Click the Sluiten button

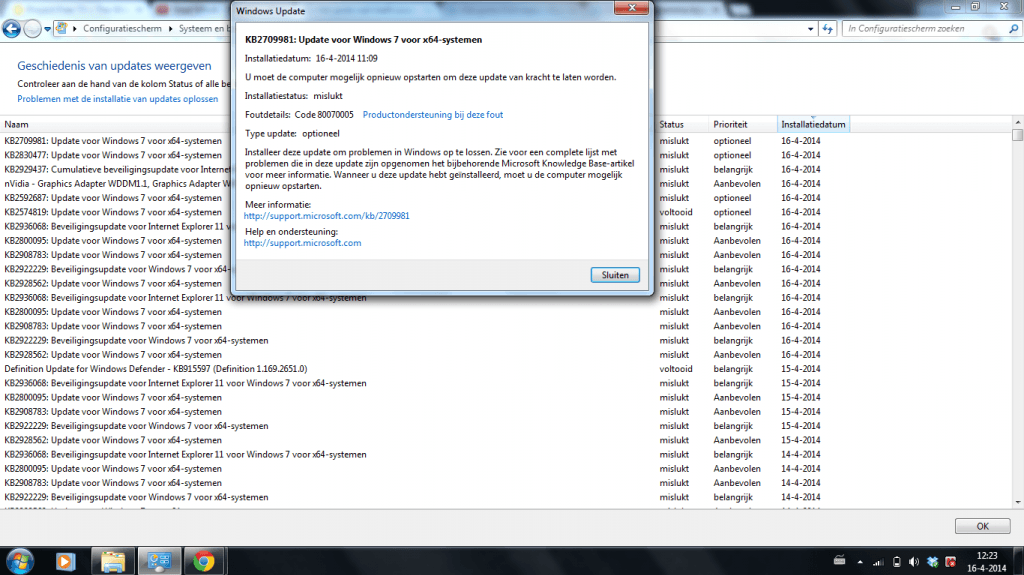[615, 275]
